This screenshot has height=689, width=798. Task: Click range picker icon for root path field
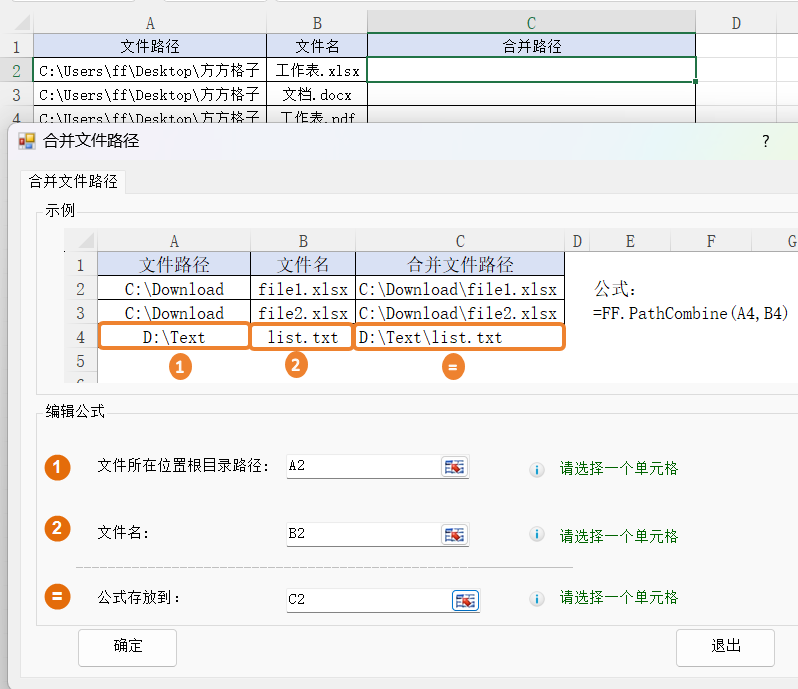click(455, 467)
